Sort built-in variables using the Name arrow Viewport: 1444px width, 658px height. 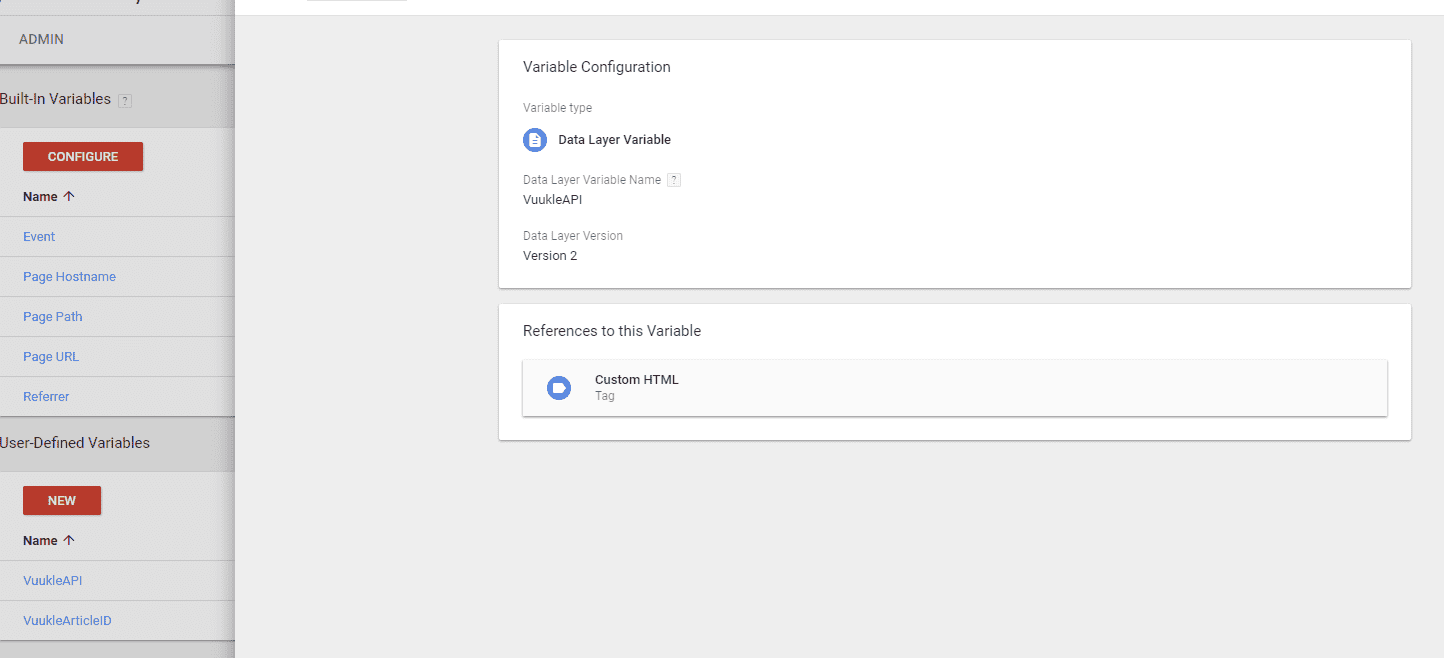[x=69, y=197]
